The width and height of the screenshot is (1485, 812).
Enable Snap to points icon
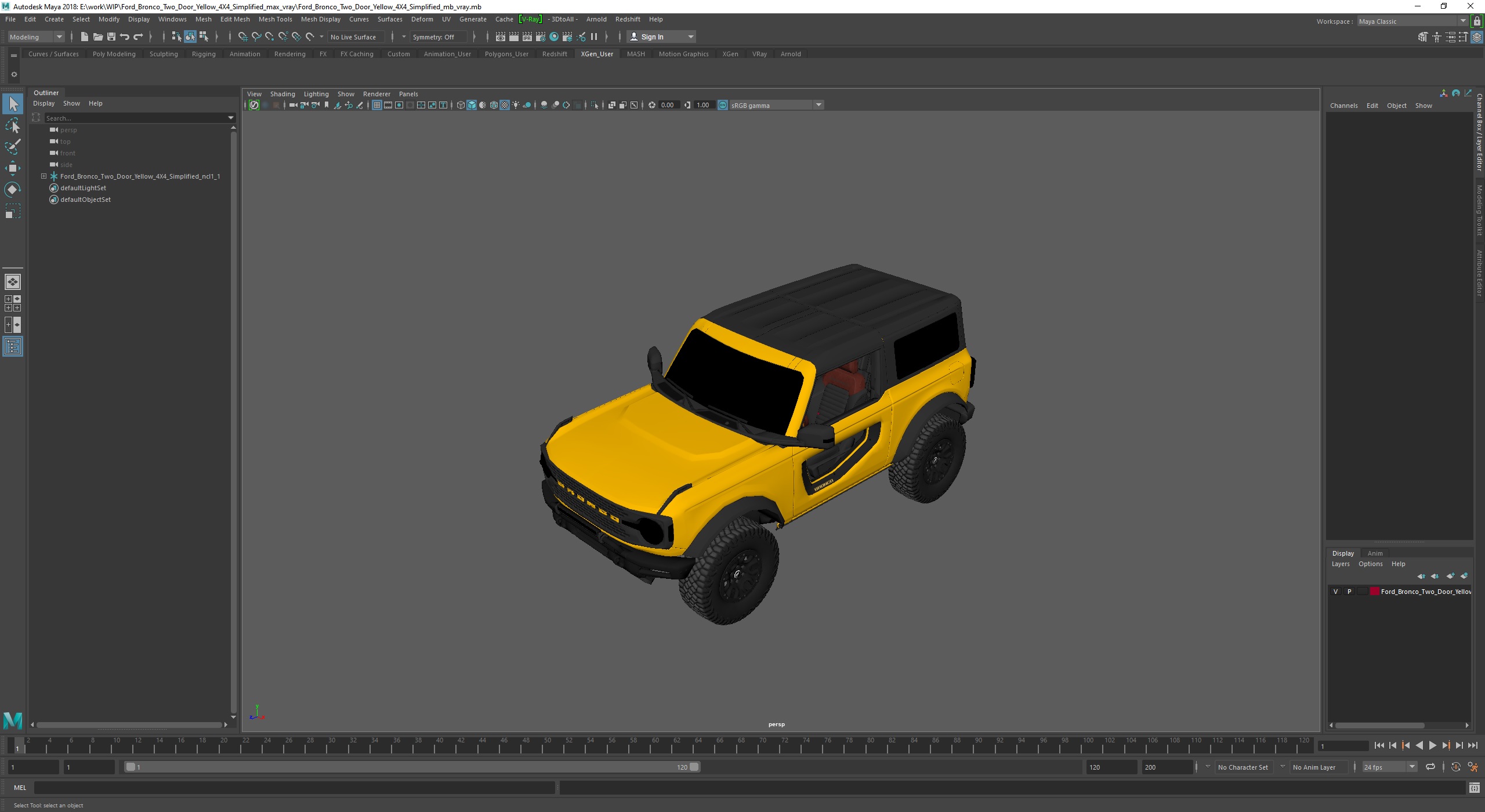point(269,37)
